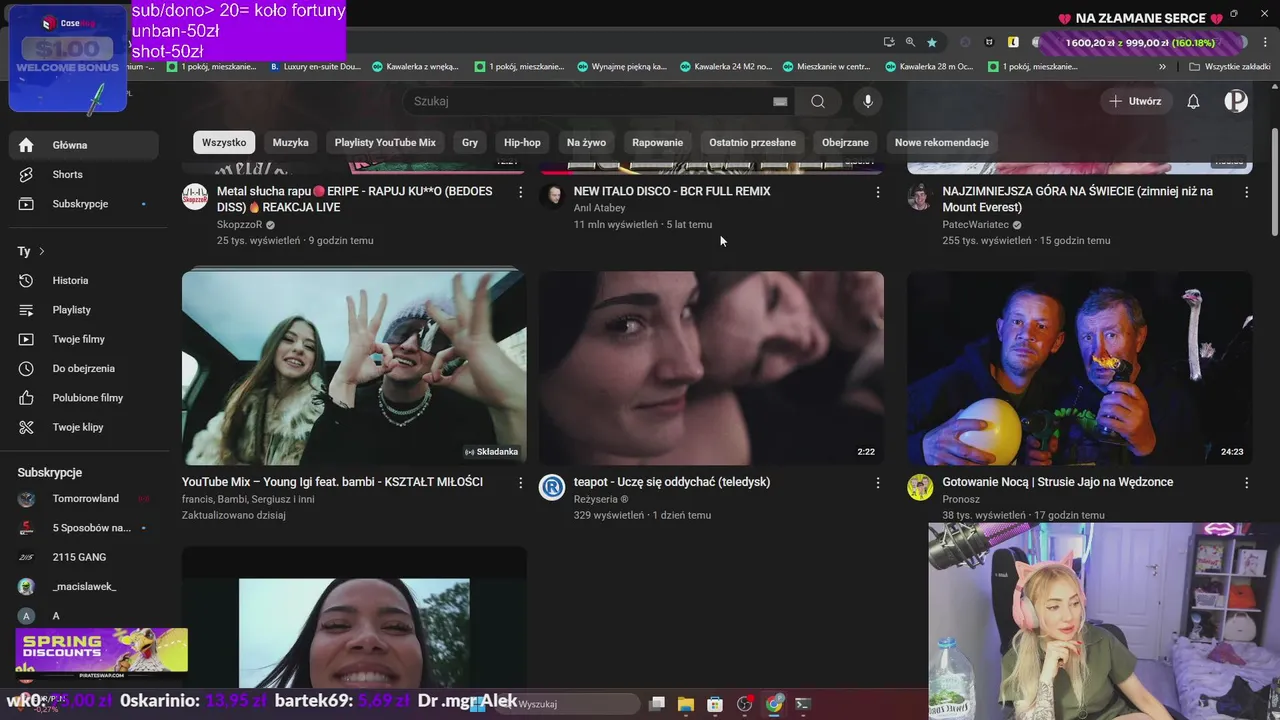1280x720 pixels.
Task: Open the 2115 GANG subscription
Action: pos(84,557)
